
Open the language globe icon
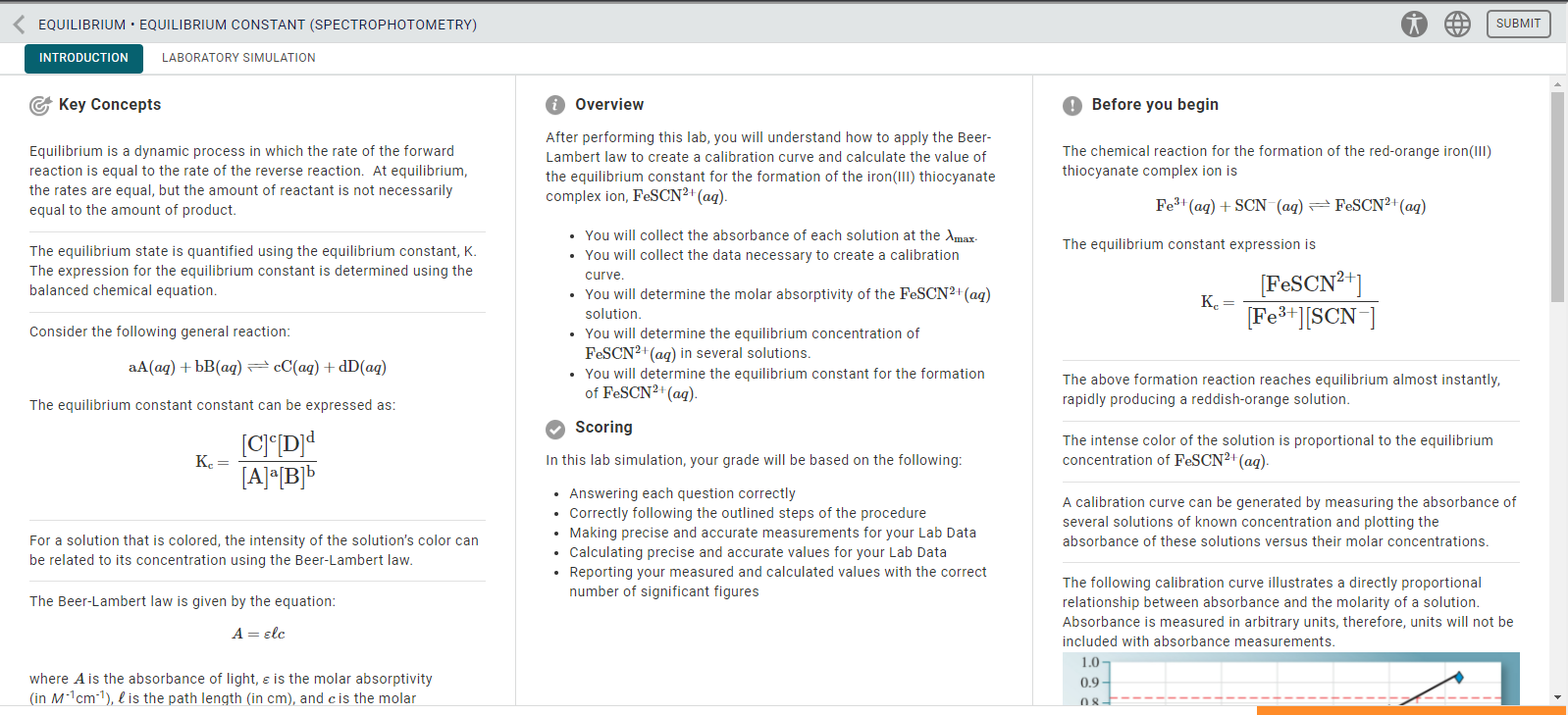pyautogui.click(x=1457, y=24)
